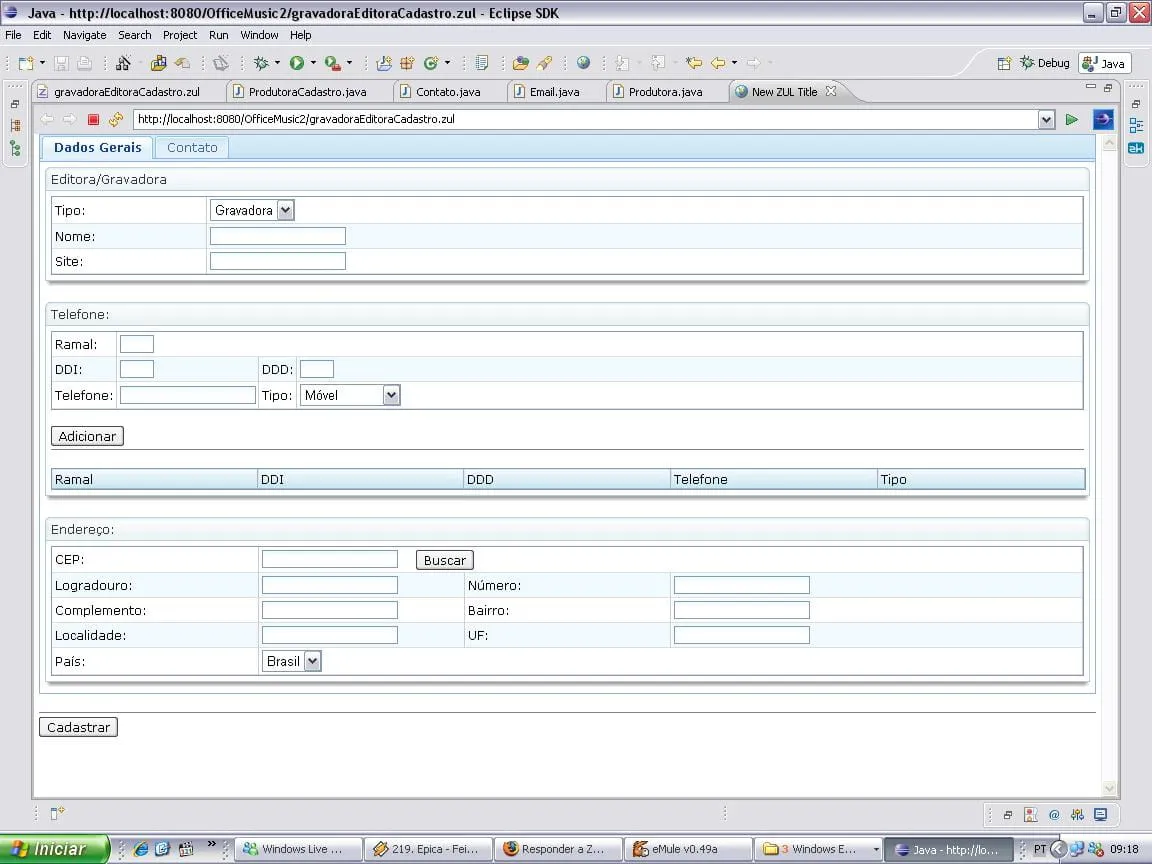Switch to the Debug perspective

pyautogui.click(x=1044, y=63)
